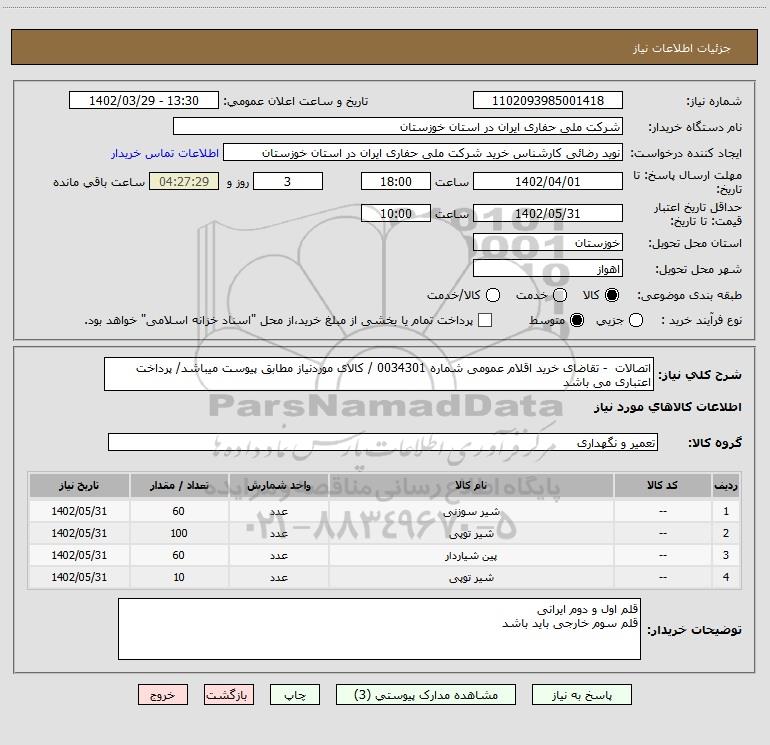
Task: Click the response deadline time 18:00 field
Action: 396,181
